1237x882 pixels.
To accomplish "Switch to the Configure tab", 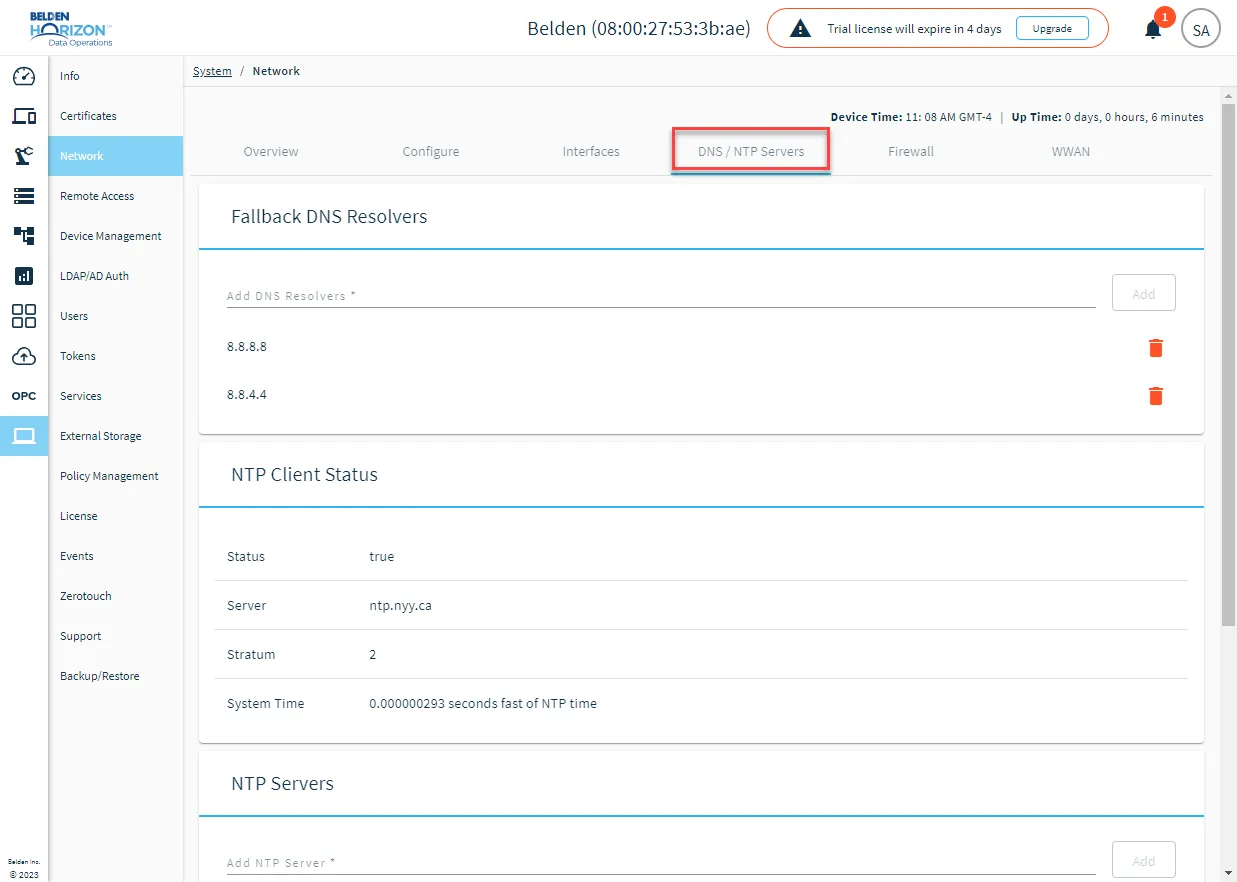I will tap(431, 152).
